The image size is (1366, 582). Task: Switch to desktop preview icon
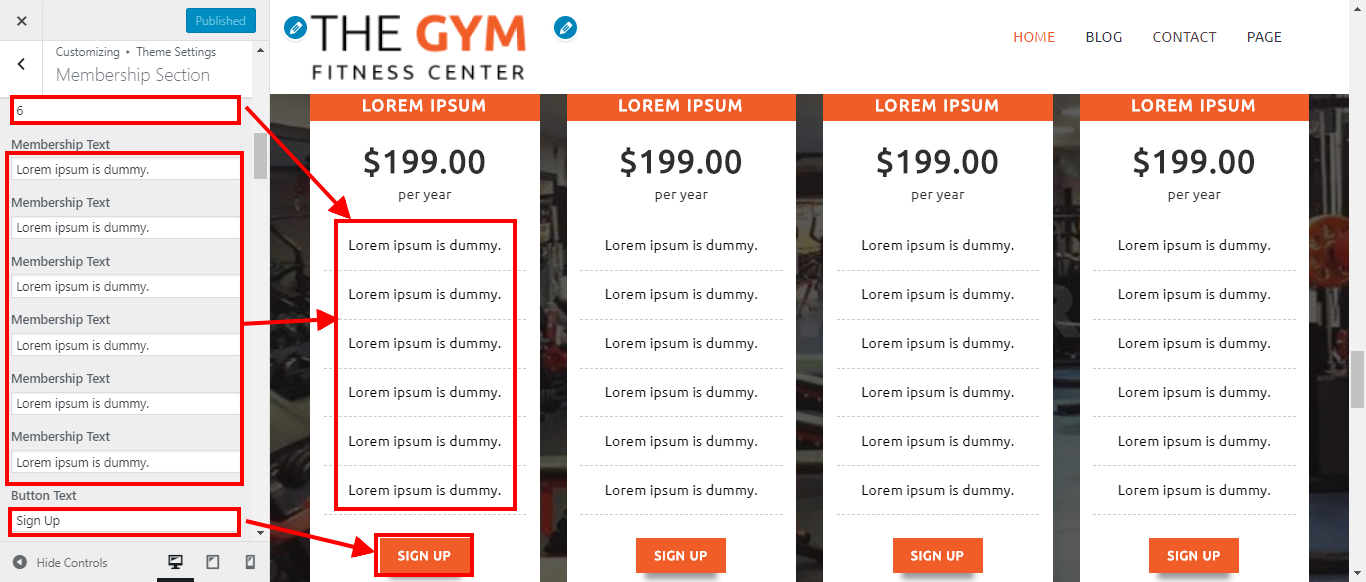(x=175, y=562)
